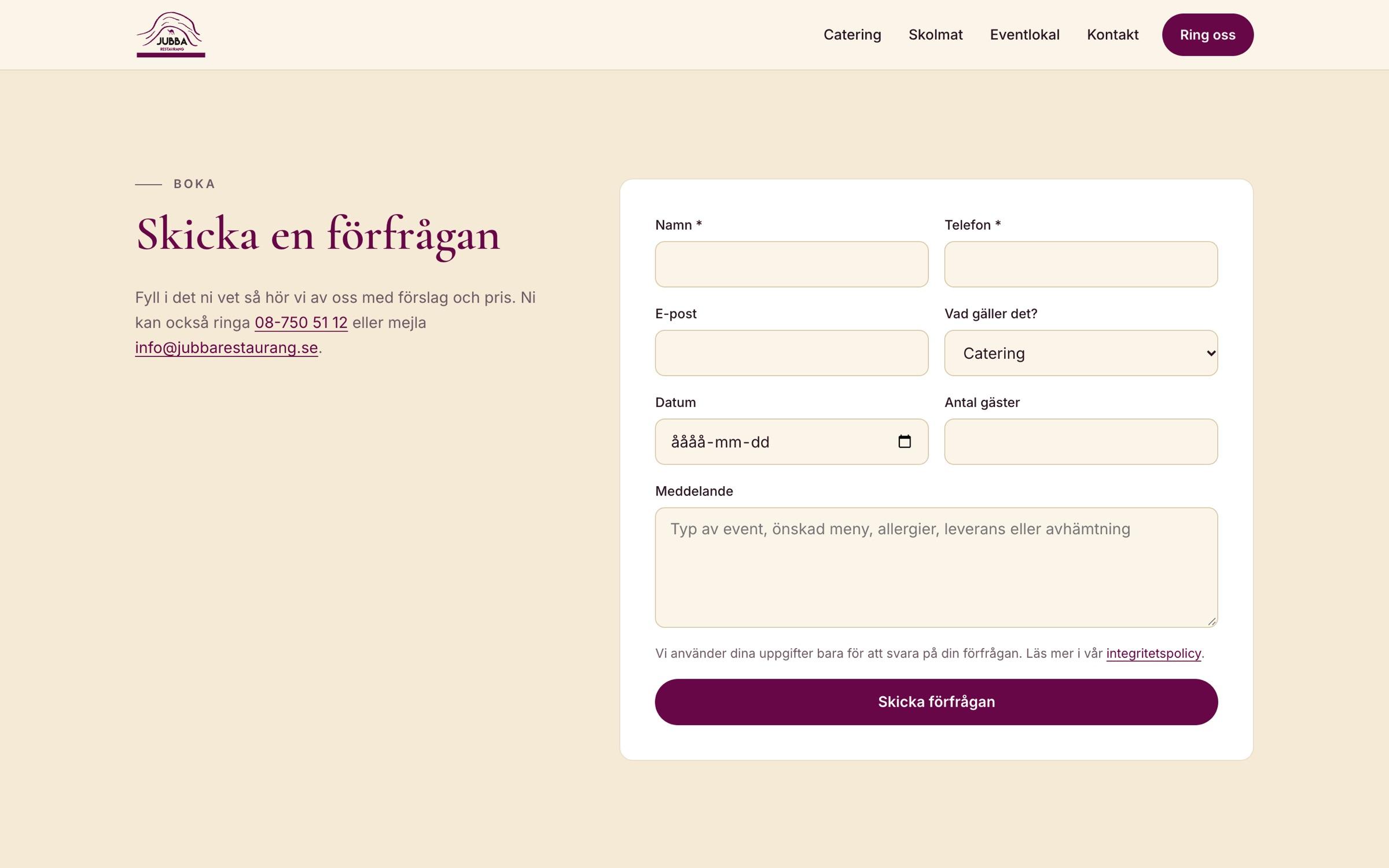Viewport: 1389px width, 868px height.
Task: Click the Datum date field
Action: click(x=792, y=442)
